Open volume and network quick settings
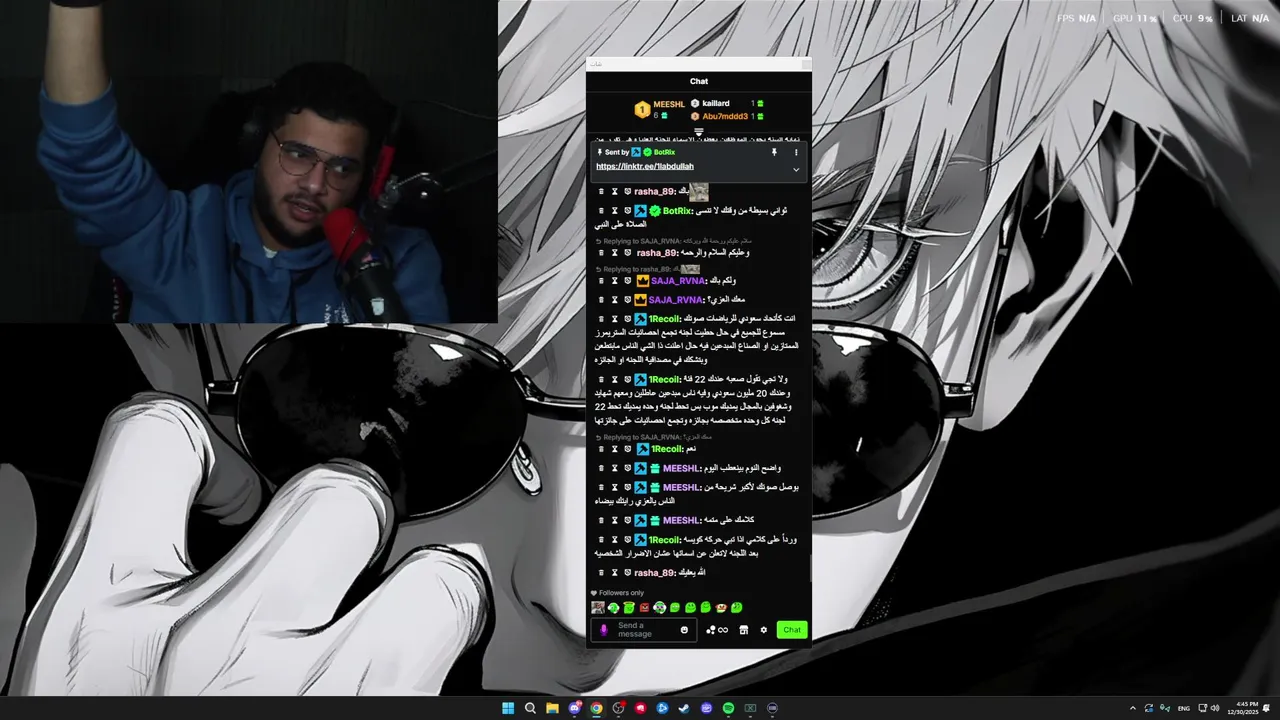 point(1208,708)
